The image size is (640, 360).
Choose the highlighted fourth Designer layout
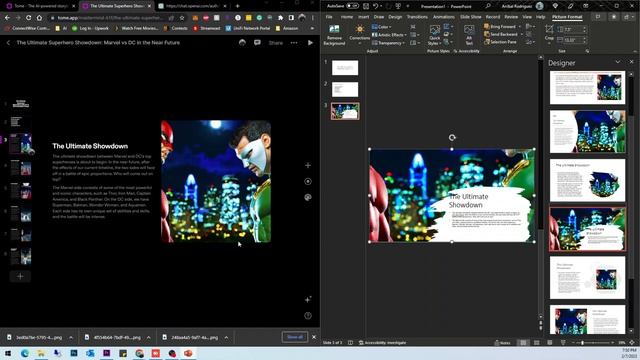coord(587,229)
